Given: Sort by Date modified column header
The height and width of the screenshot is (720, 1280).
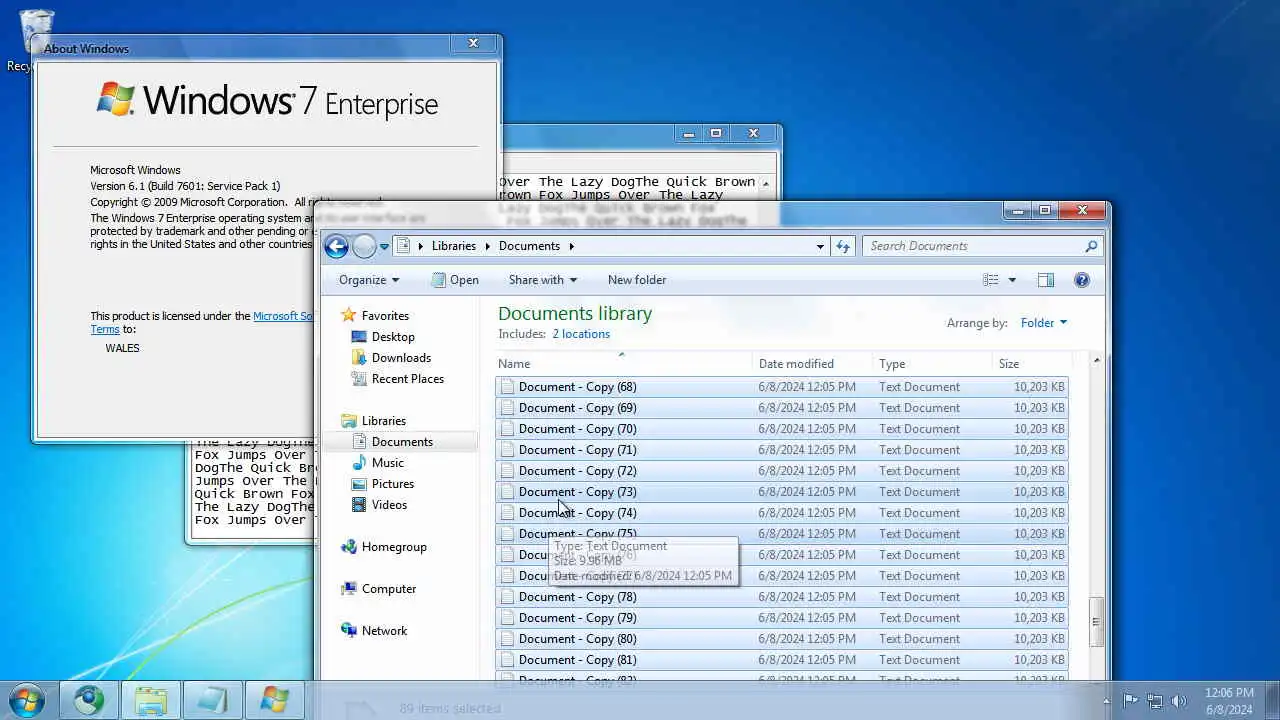Looking at the screenshot, I should click(x=813, y=364).
